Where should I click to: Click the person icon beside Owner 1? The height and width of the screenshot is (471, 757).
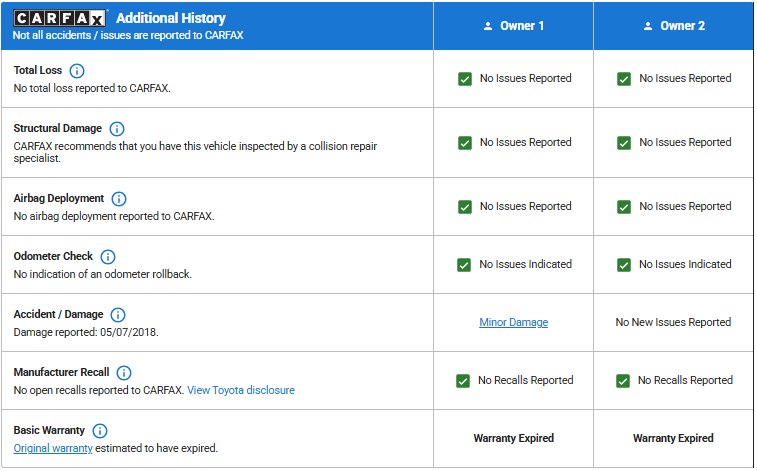coord(487,26)
